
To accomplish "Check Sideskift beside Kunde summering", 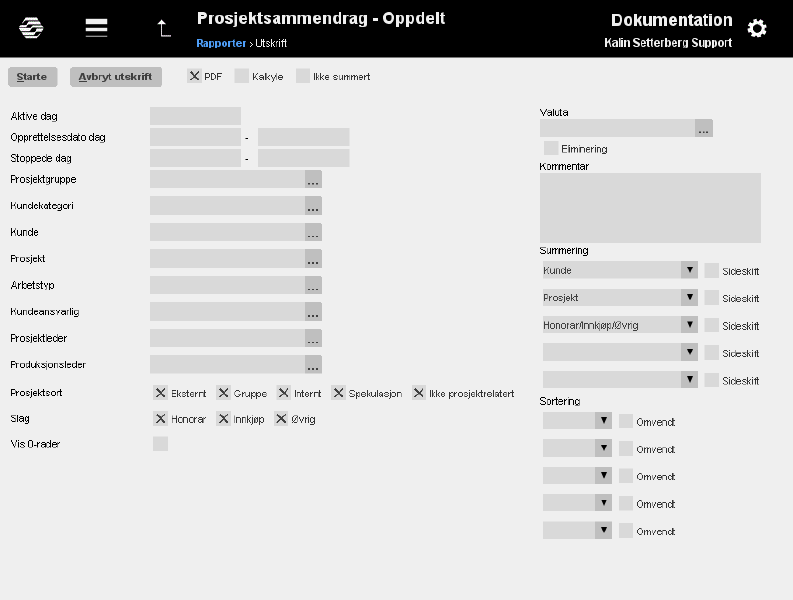I will click(x=712, y=271).
